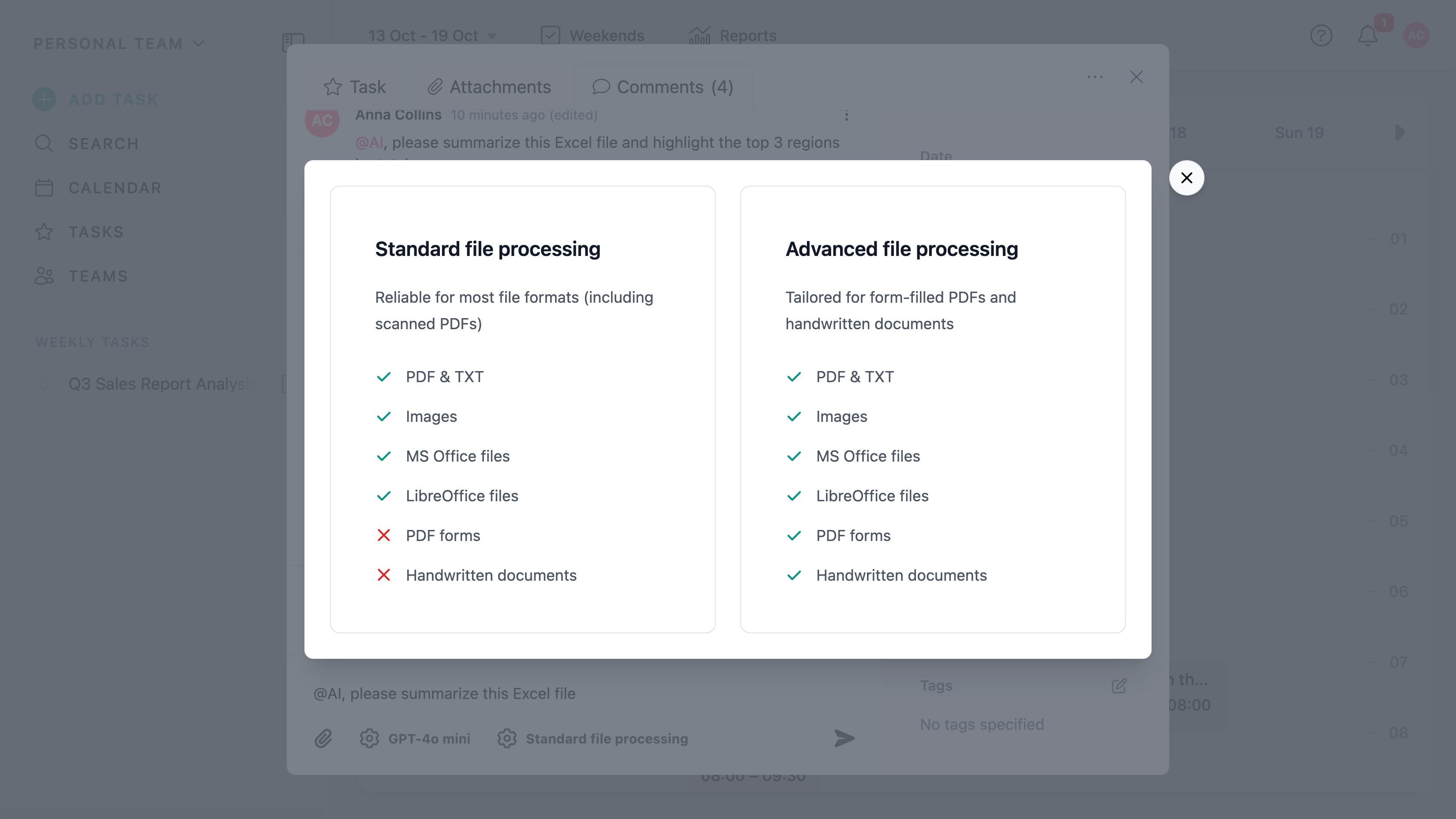Open the Reports link
This screenshot has height=819, width=1456.
pos(732,36)
